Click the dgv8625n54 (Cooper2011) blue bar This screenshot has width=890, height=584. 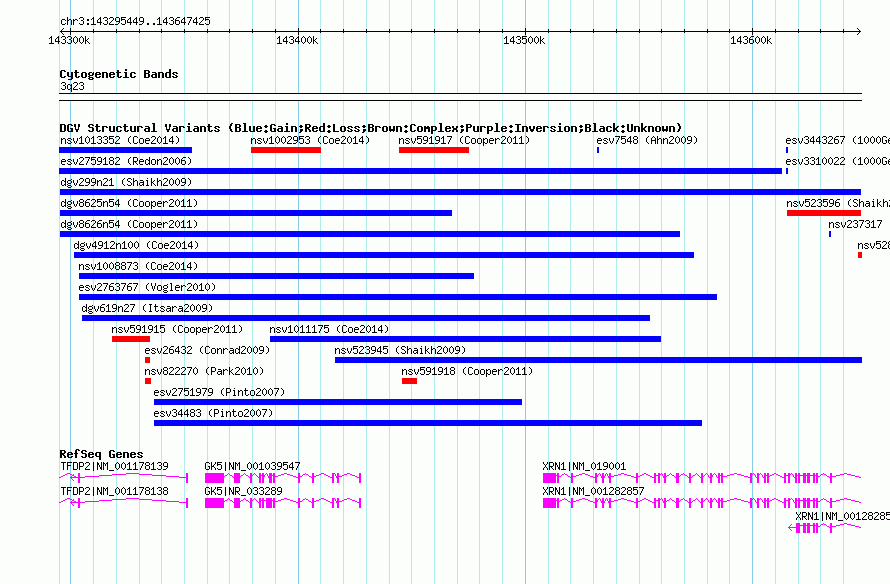255,213
